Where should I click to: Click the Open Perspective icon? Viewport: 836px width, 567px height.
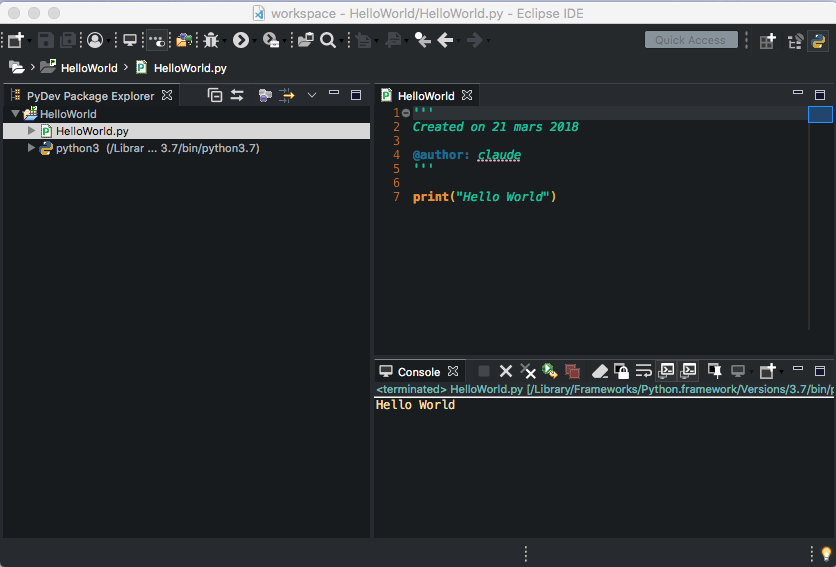(767, 41)
